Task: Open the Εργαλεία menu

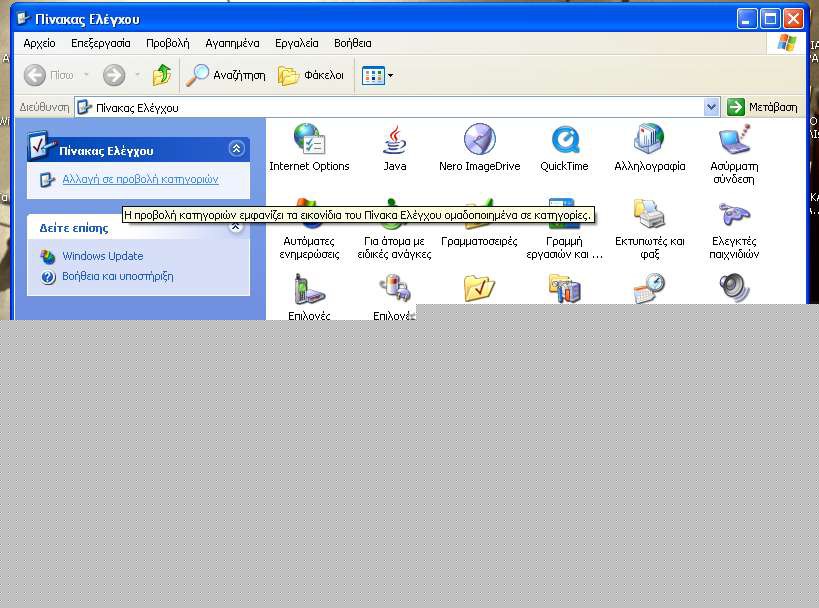Action: pos(296,43)
